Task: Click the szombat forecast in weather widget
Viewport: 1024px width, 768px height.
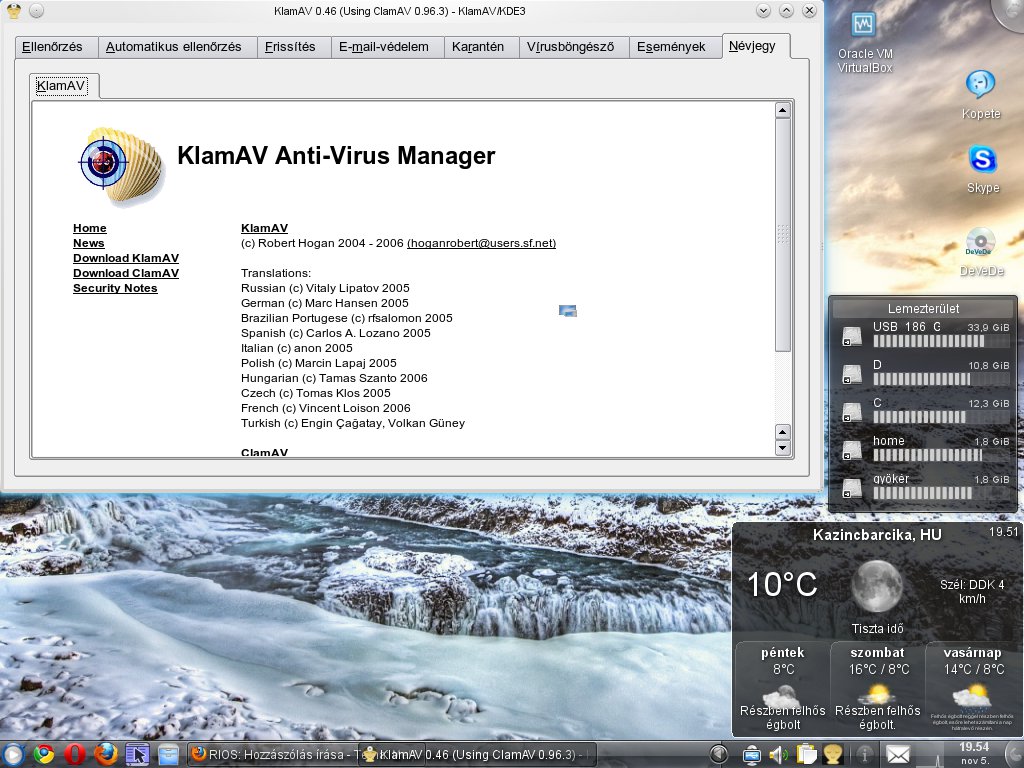Action: pyautogui.click(x=877, y=688)
